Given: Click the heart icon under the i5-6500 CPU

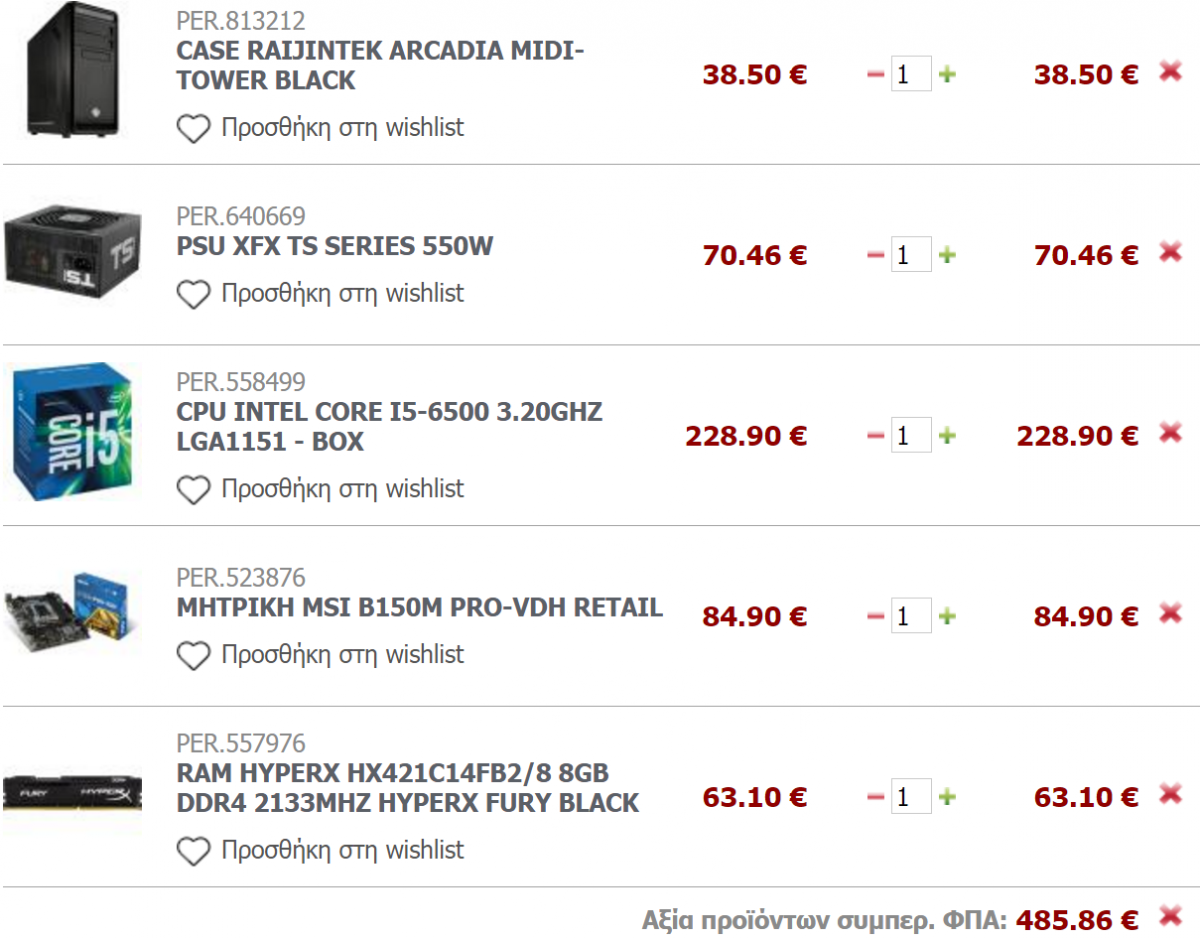Looking at the screenshot, I should (x=193, y=489).
